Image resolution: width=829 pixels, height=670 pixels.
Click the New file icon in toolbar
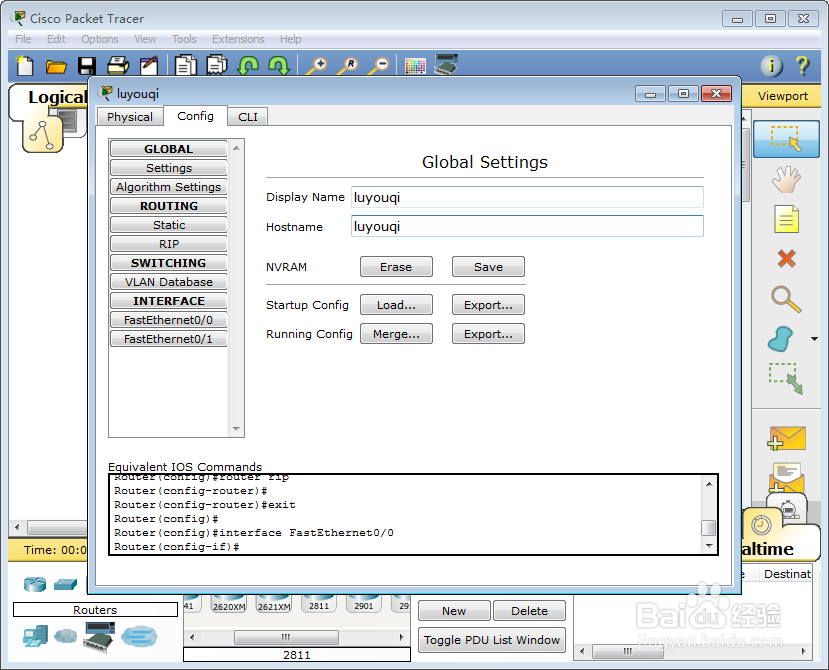point(25,66)
